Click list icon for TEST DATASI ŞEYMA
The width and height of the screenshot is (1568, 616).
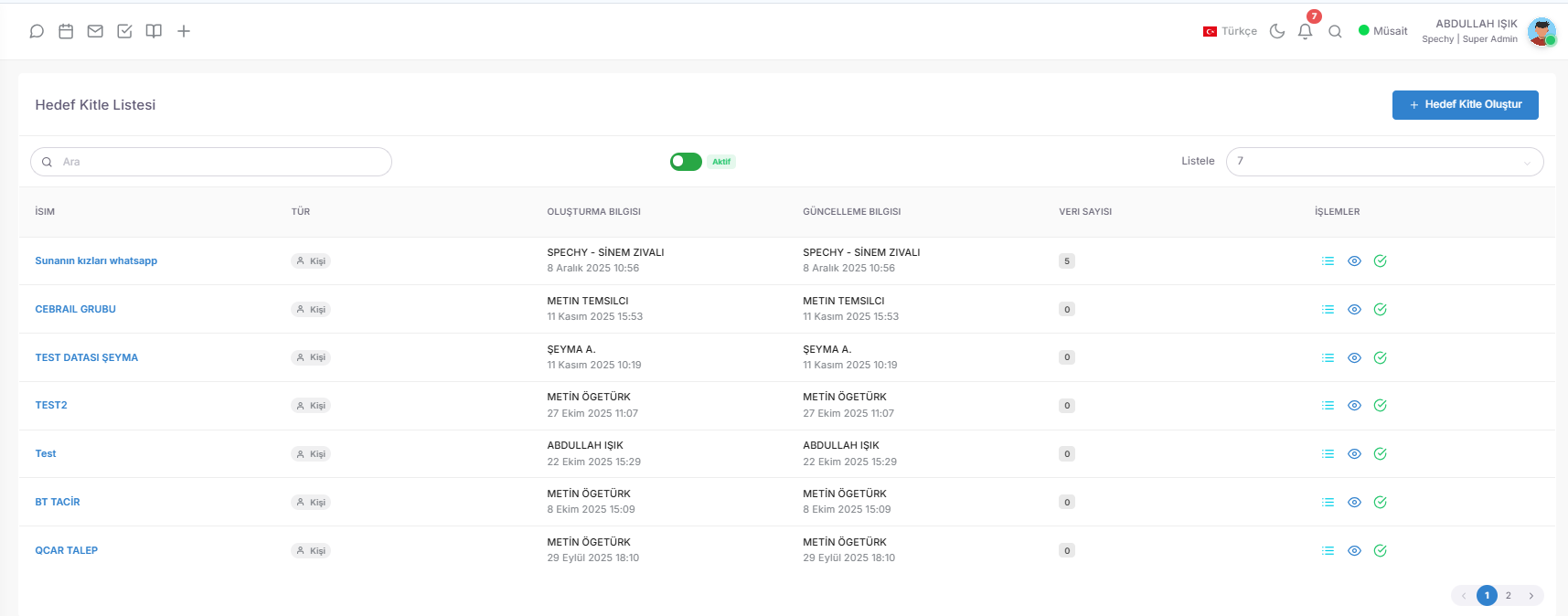coord(1328,358)
